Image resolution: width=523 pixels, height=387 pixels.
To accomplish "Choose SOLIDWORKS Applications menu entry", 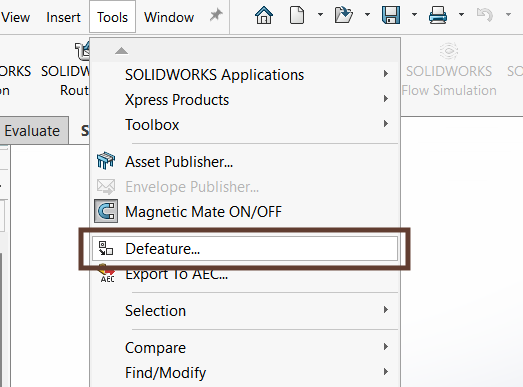I will pyautogui.click(x=245, y=75).
